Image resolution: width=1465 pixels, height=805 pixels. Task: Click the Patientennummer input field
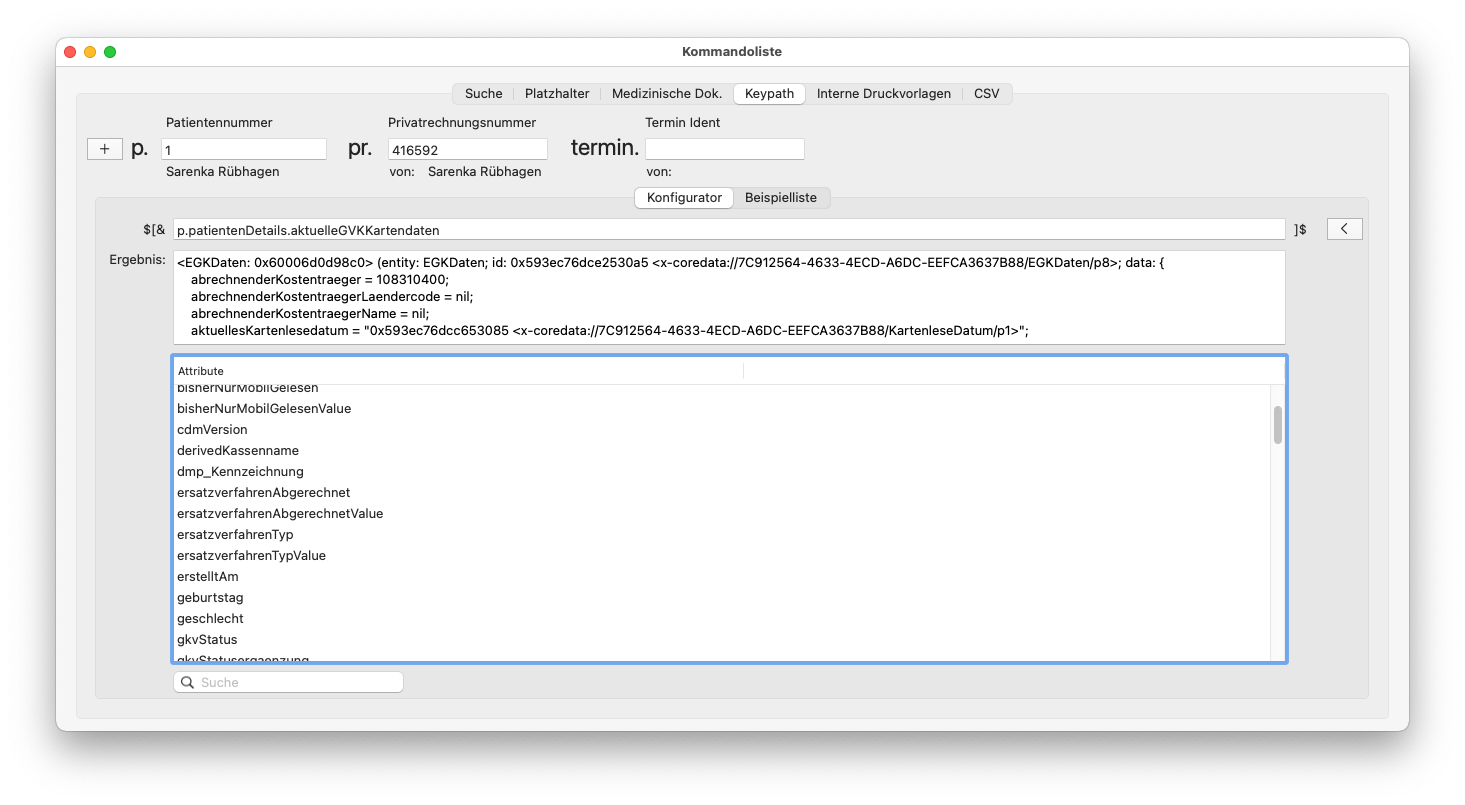coord(244,149)
